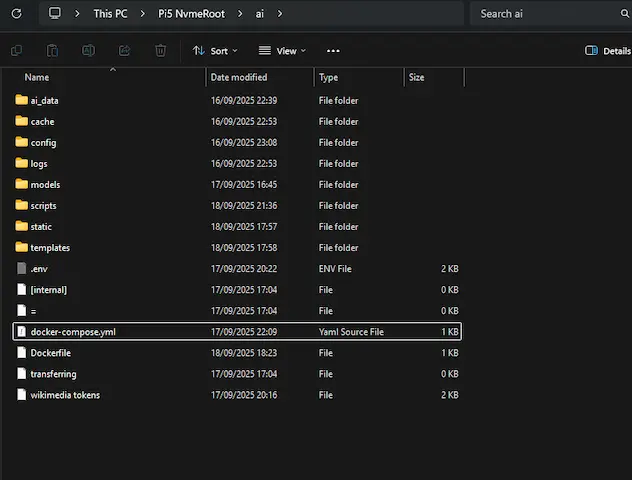The height and width of the screenshot is (480, 632).
Task: Open the Sort dropdown menu
Action: 215,51
